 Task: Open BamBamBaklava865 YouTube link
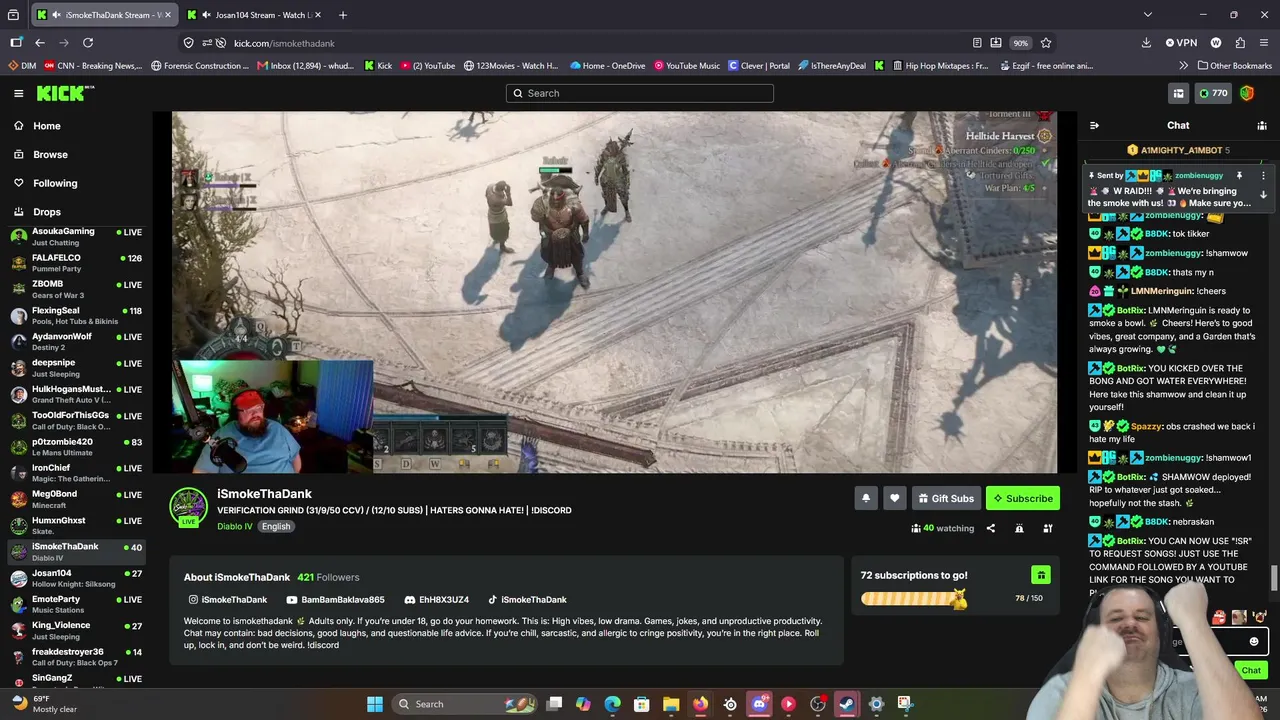(335, 600)
